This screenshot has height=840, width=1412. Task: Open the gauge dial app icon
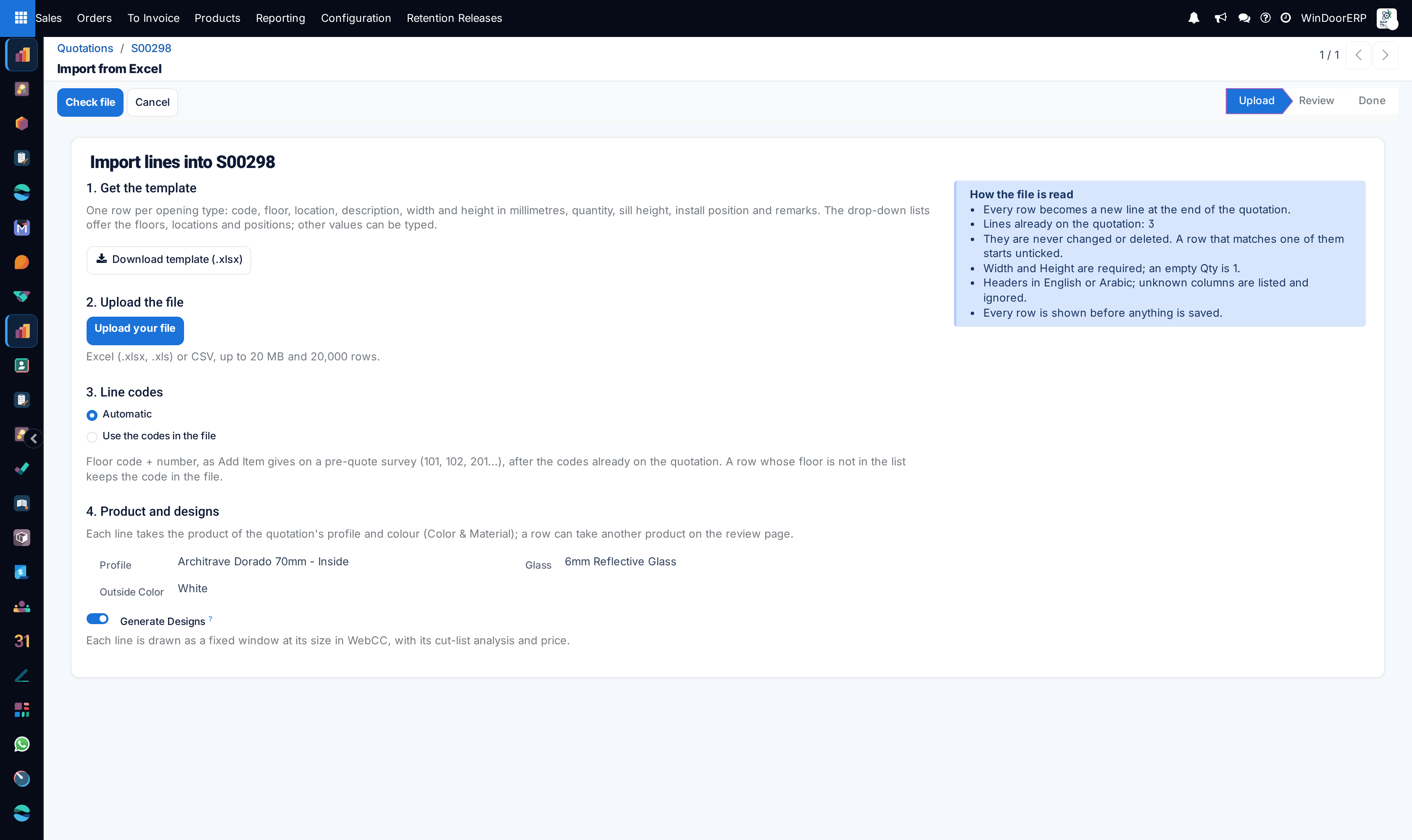(21, 778)
